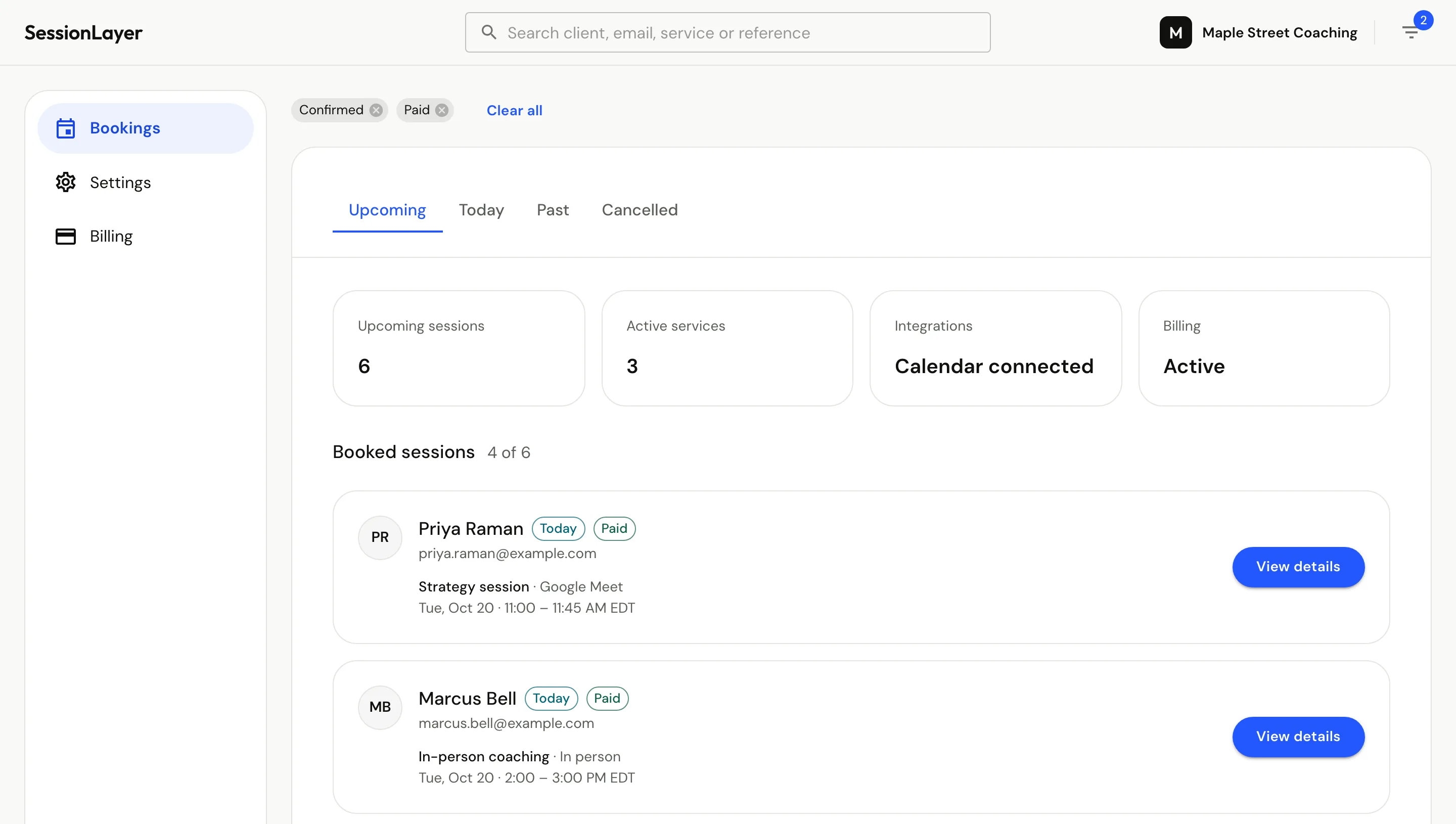This screenshot has width=1456, height=824.
Task: Click Priya Raman's Paid badge
Action: point(614,529)
